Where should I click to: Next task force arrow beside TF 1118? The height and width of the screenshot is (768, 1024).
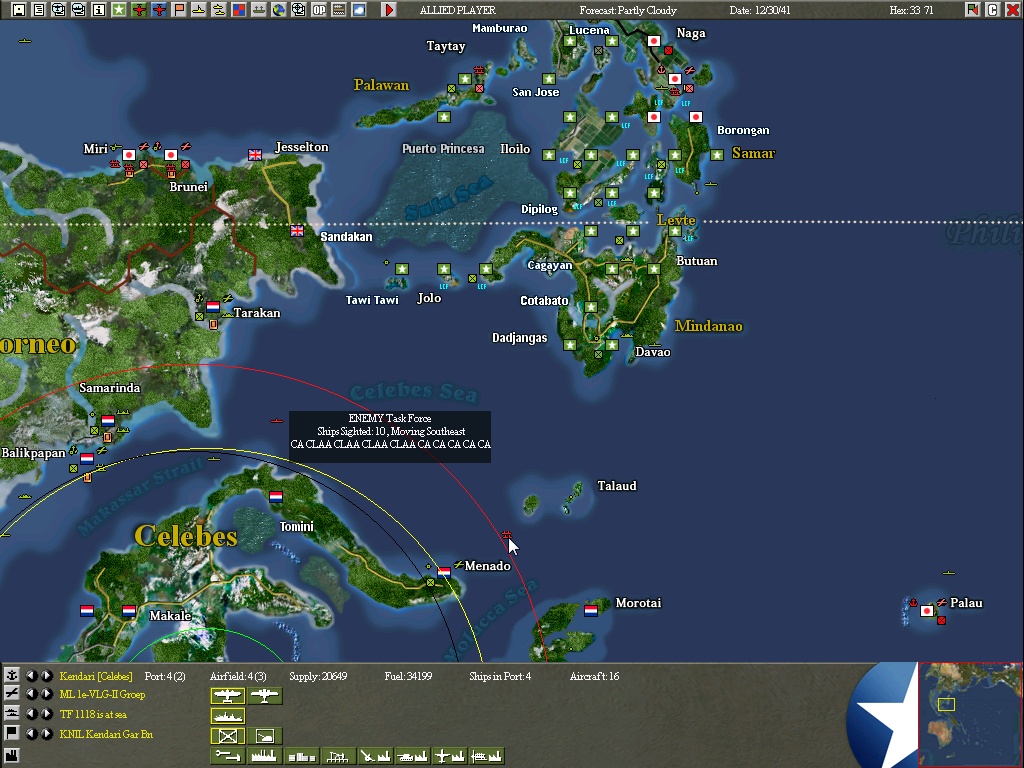coord(47,714)
